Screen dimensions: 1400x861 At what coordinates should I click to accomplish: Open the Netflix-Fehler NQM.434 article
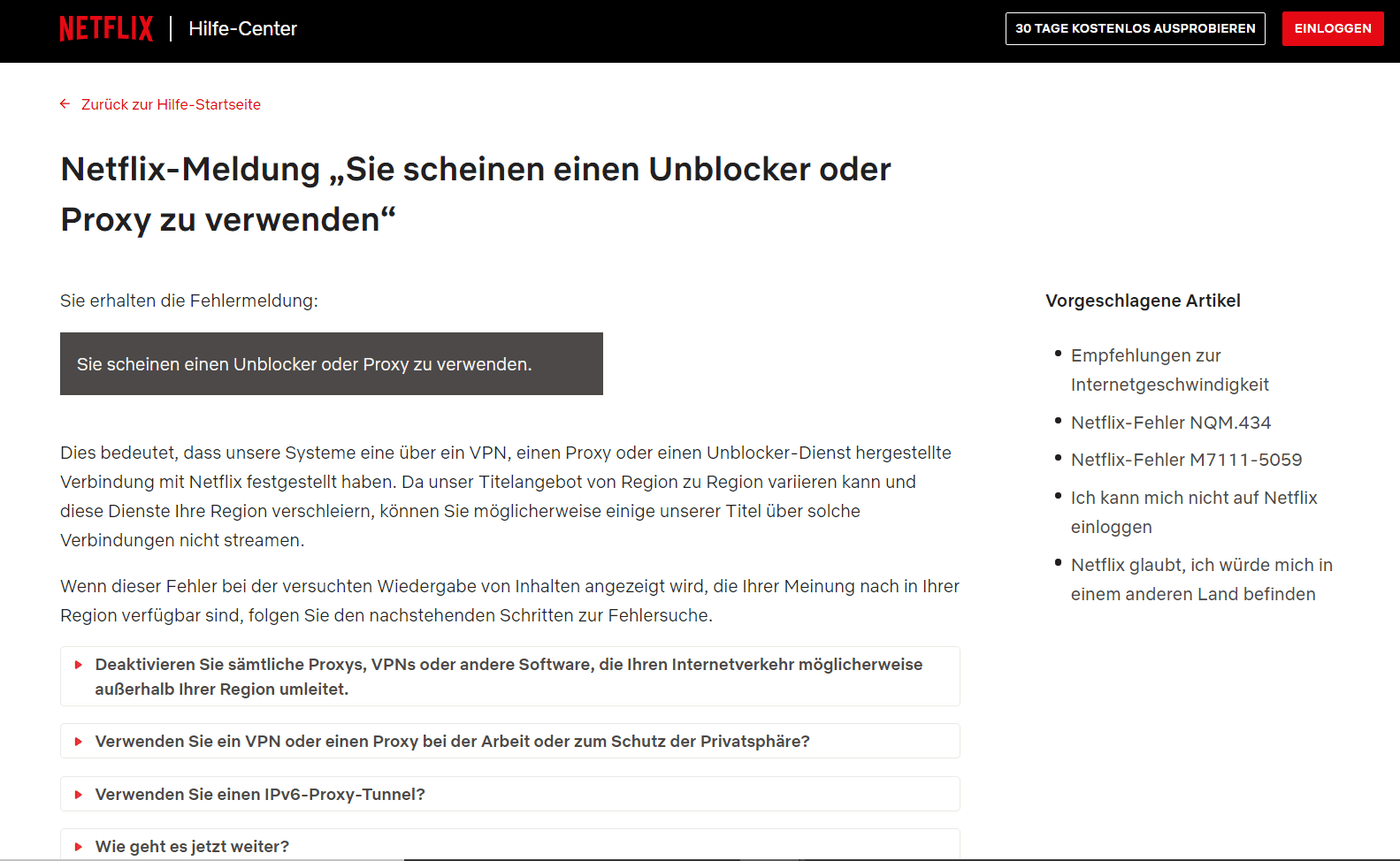[1170, 422]
